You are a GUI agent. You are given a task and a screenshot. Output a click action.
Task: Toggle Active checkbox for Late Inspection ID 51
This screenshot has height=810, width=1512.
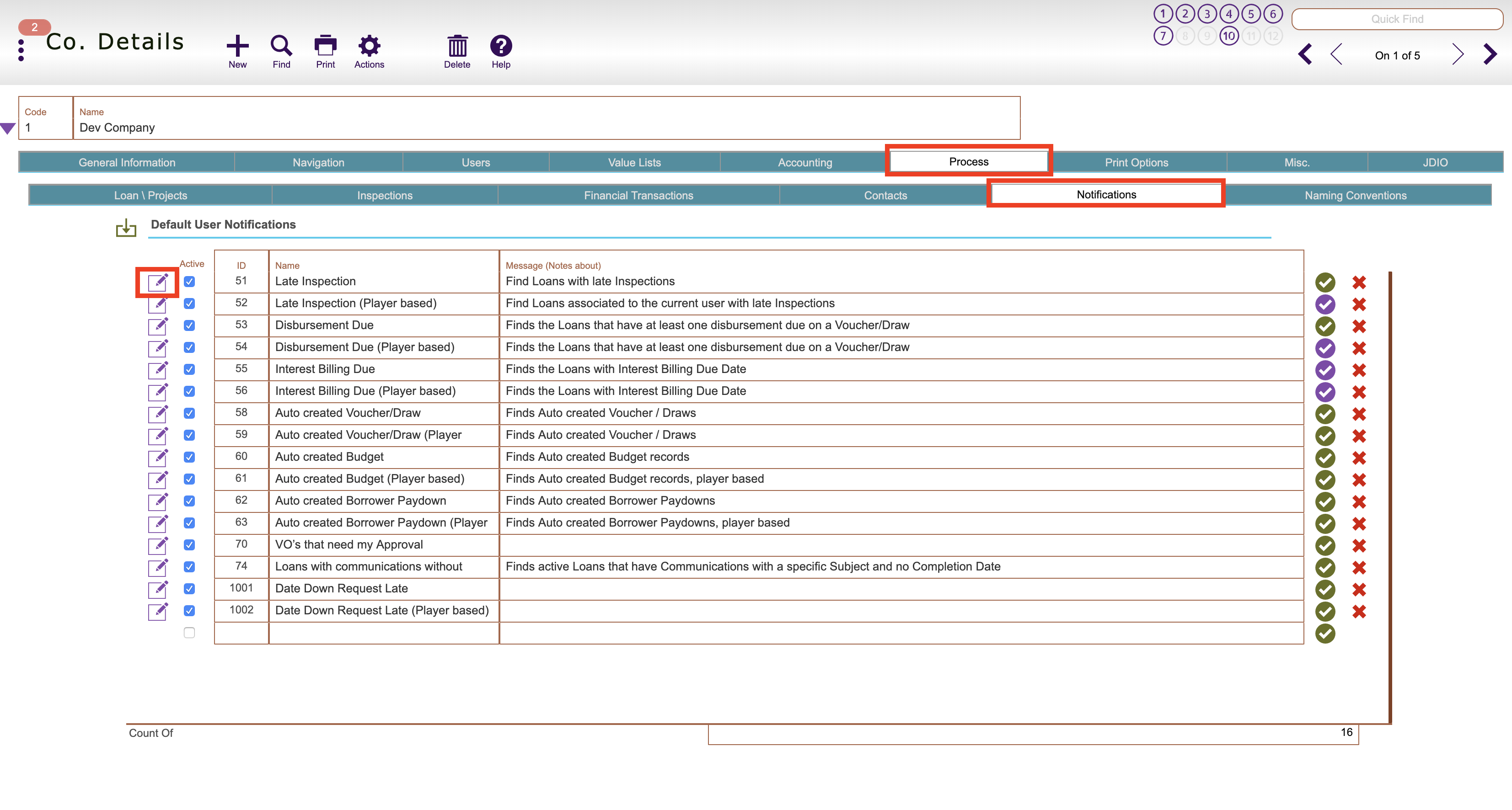(x=189, y=282)
